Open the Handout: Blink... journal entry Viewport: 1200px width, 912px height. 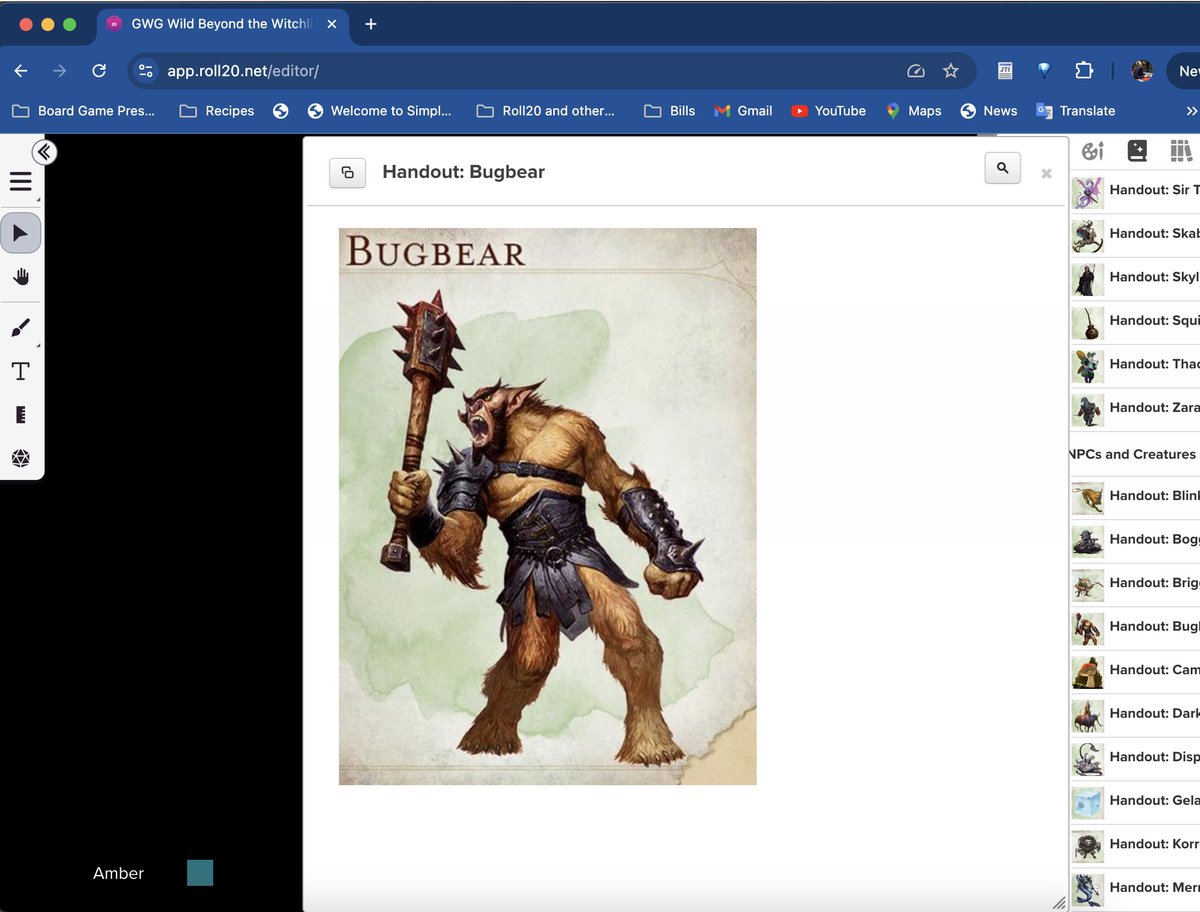(1135, 495)
